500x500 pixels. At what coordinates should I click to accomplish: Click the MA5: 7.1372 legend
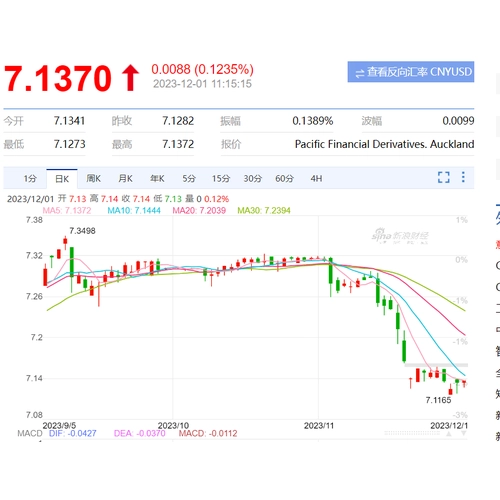[67, 211]
